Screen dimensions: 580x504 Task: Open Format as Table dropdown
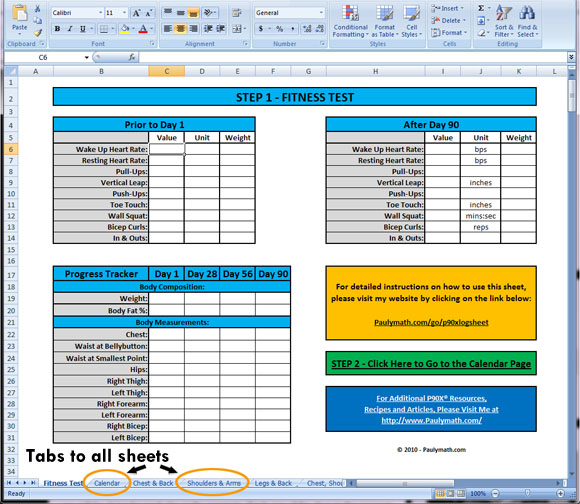(x=385, y=21)
